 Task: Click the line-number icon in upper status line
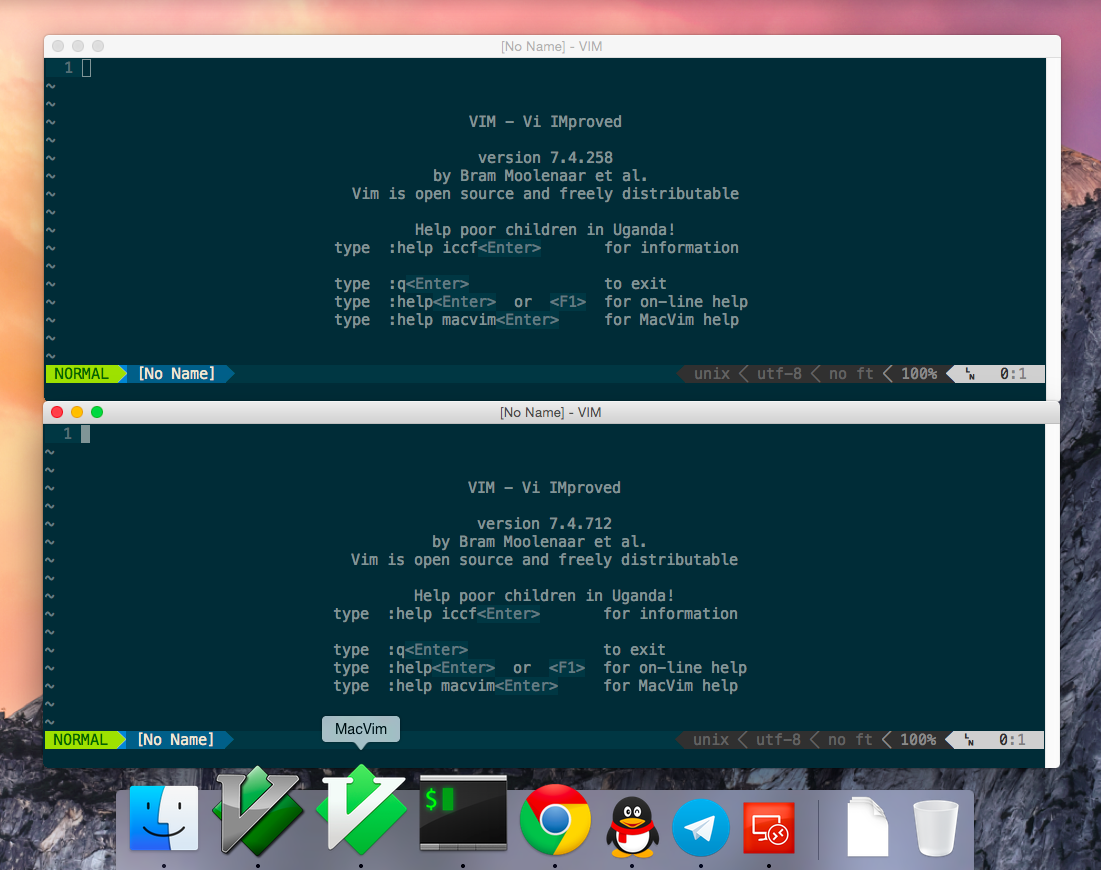tap(970, 374)
